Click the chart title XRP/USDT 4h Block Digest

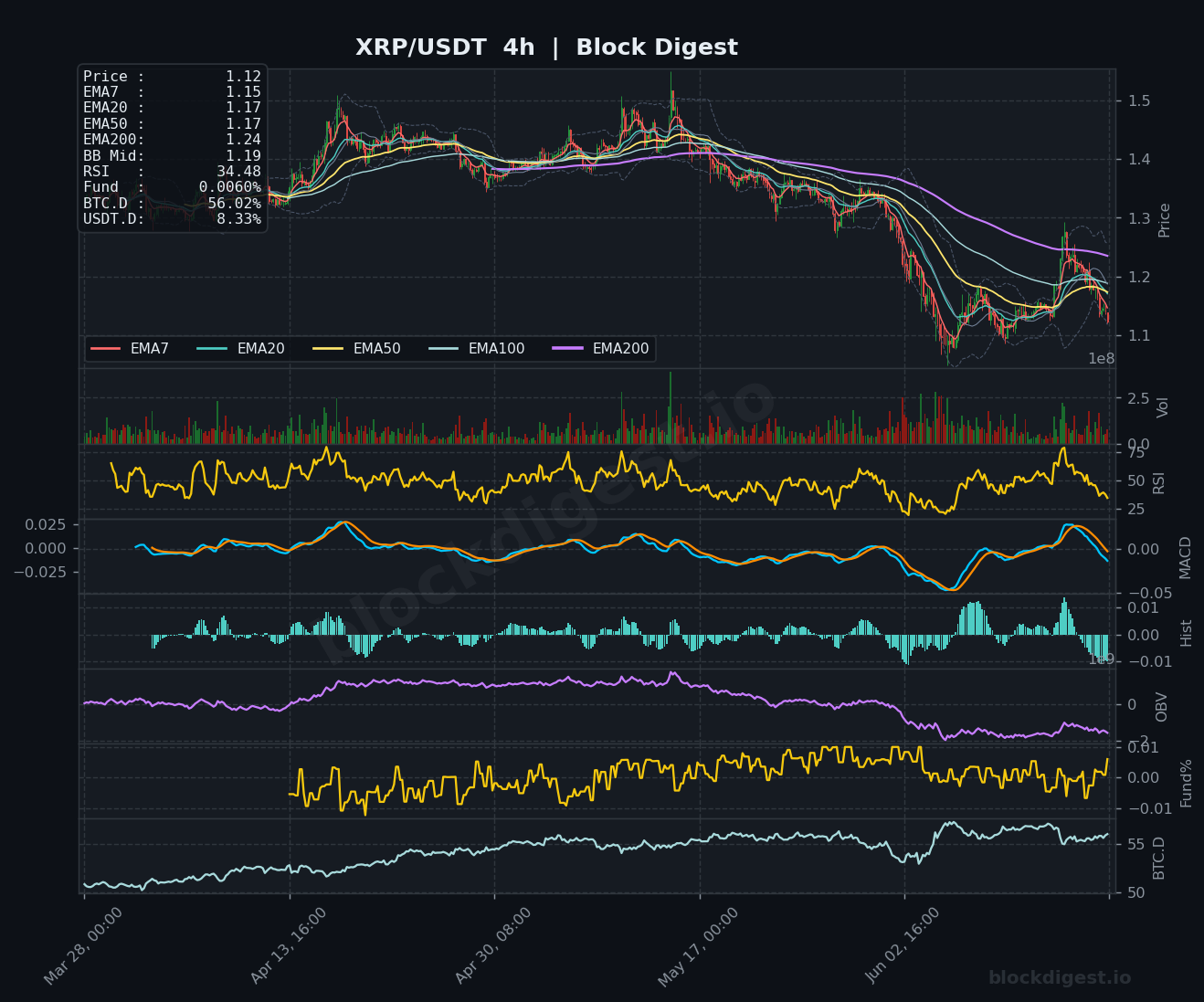546,47
